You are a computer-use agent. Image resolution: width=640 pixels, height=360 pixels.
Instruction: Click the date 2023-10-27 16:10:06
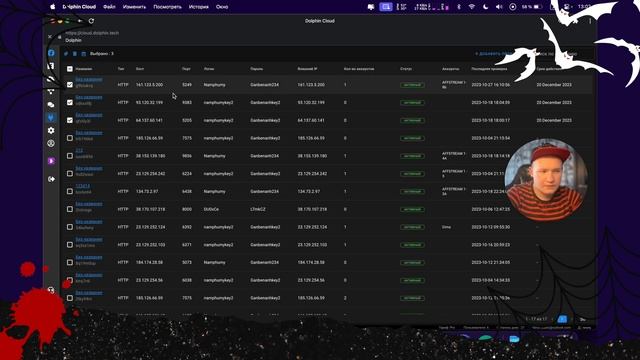491,85
